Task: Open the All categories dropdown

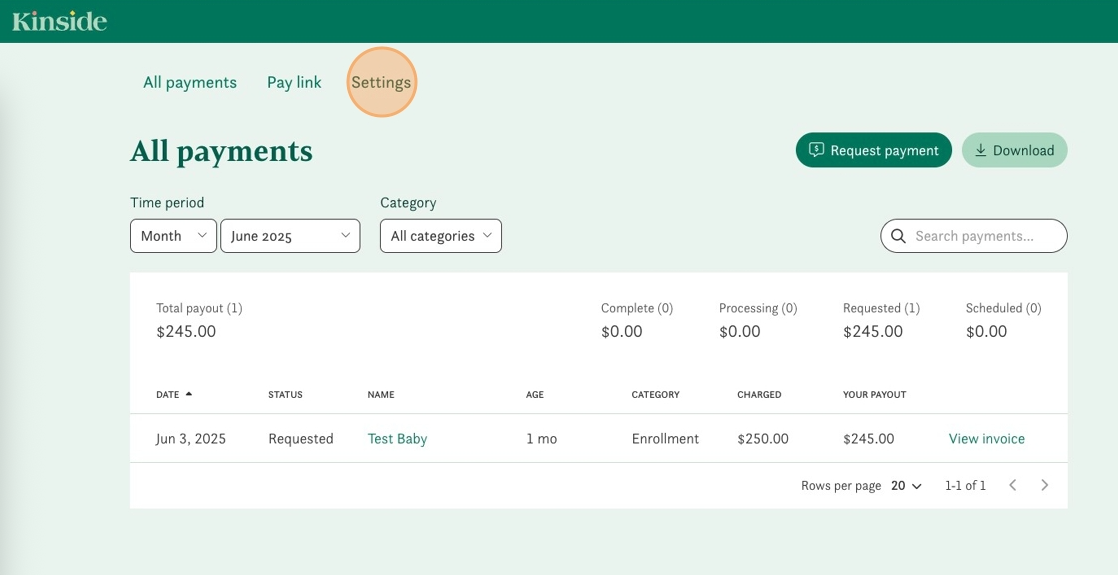Action: point(440,236)
